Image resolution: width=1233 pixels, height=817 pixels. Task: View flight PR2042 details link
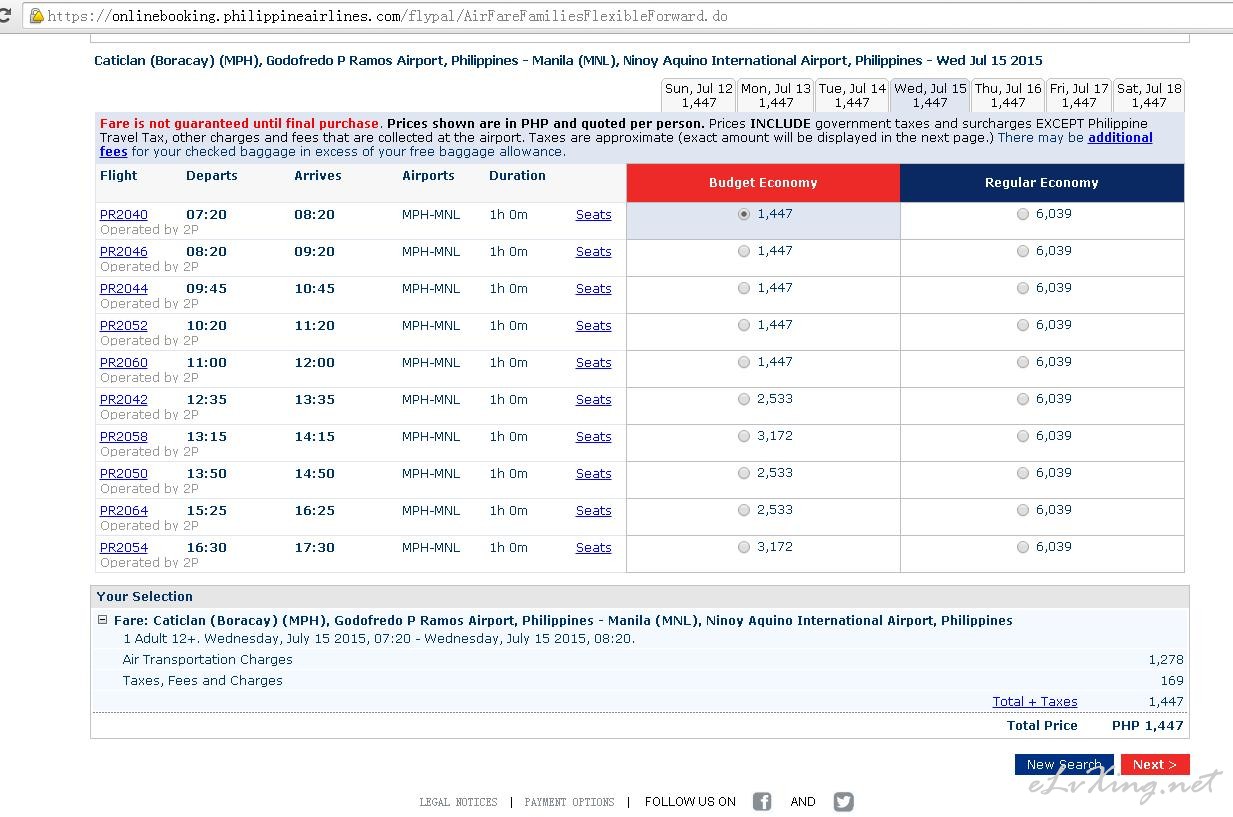coord(124,400)
